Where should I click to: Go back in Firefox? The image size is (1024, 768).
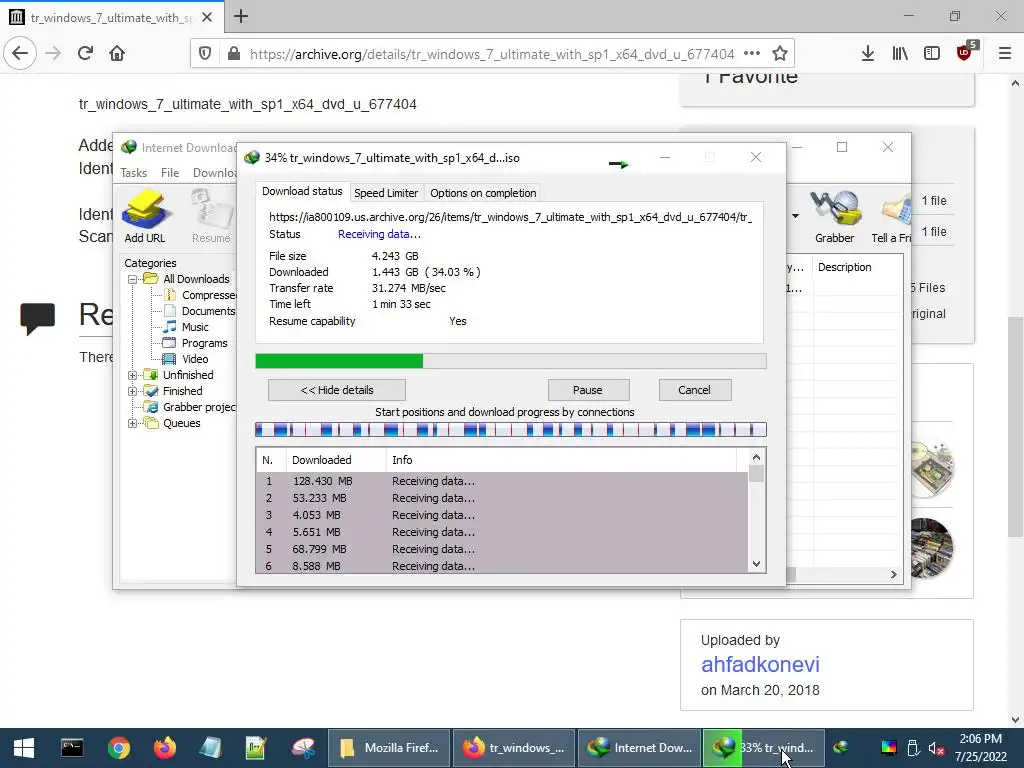tap(20, 54)
